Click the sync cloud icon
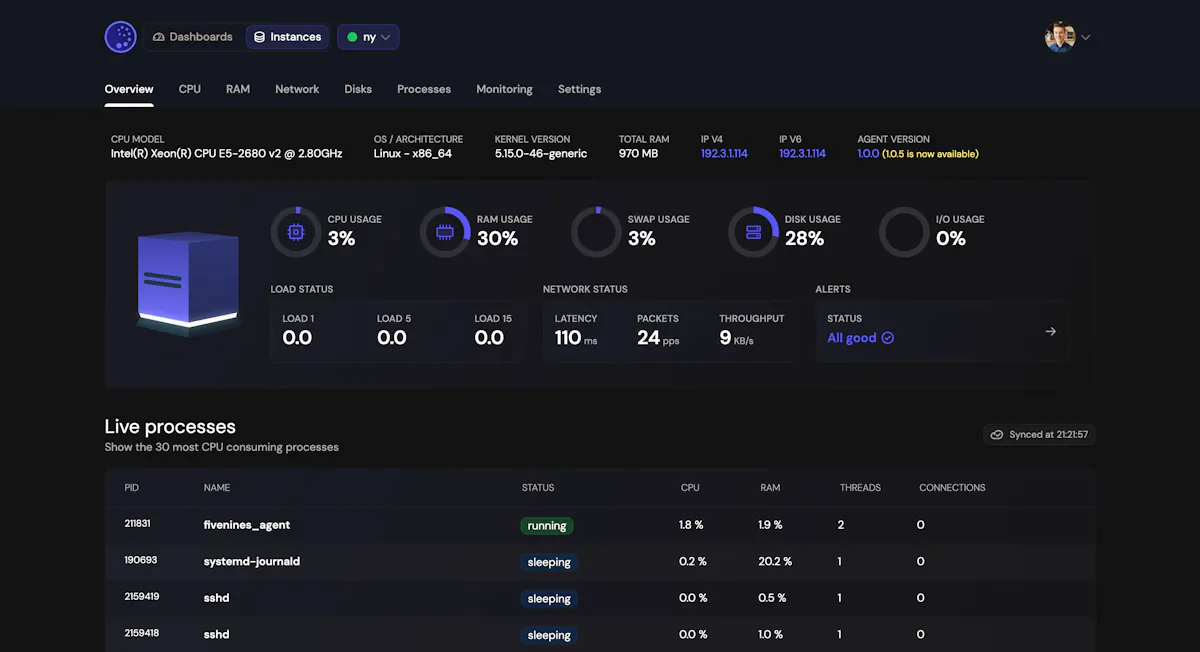 (x=996, y=435)
